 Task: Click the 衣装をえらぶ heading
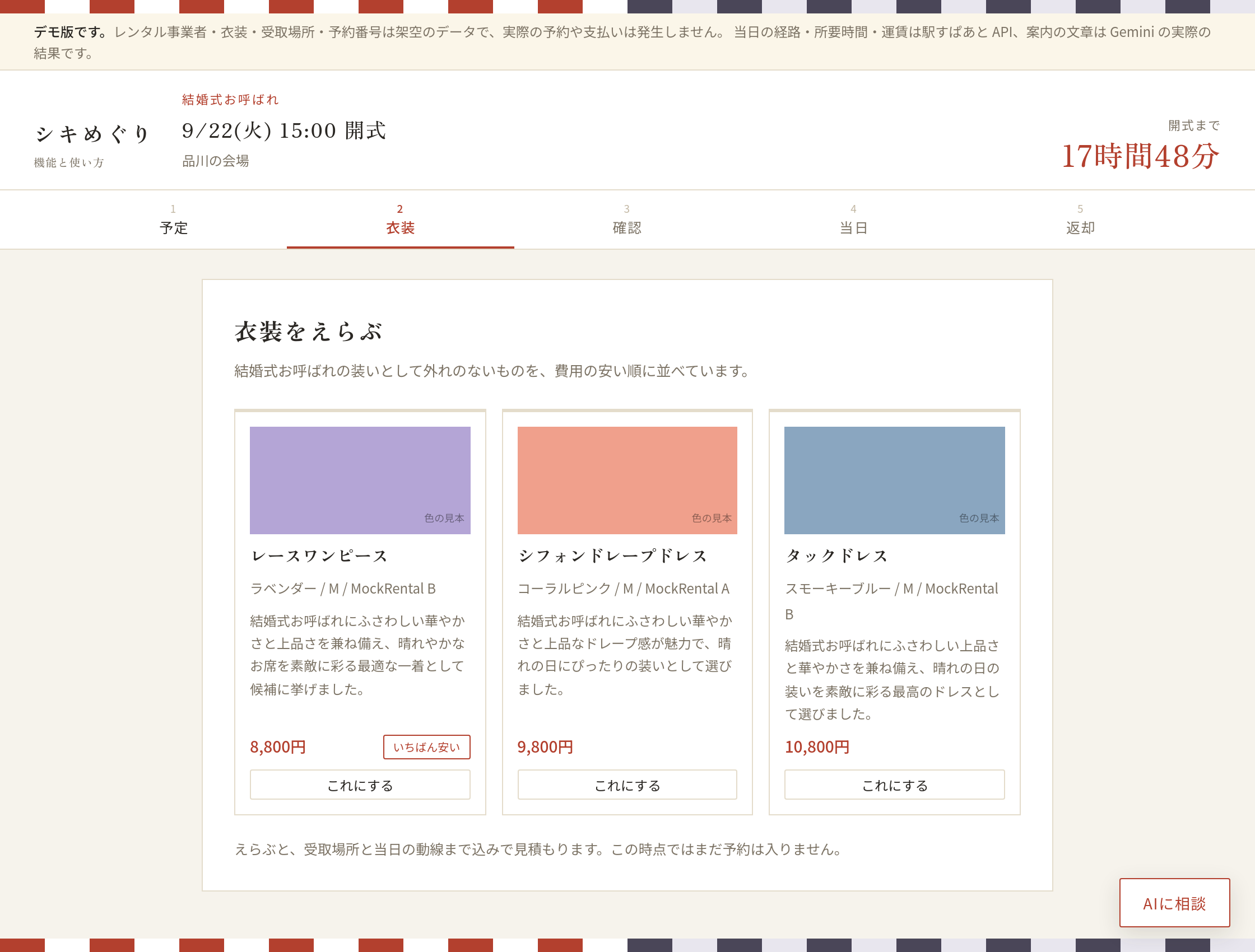309,332
